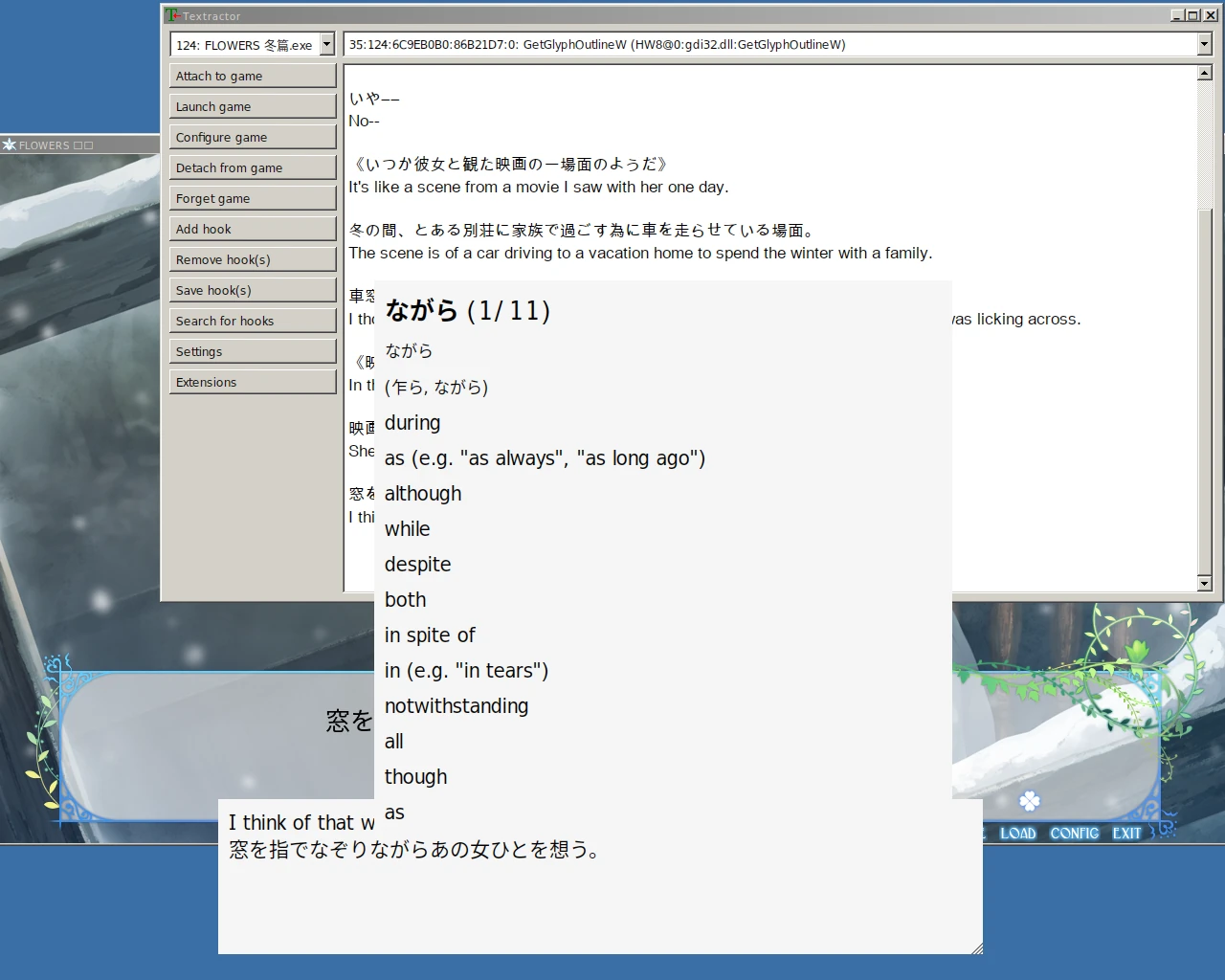The image size is (1225, 980).
Task: Open CONFIG in the game menu
Action: click(x=1074, y=834)
